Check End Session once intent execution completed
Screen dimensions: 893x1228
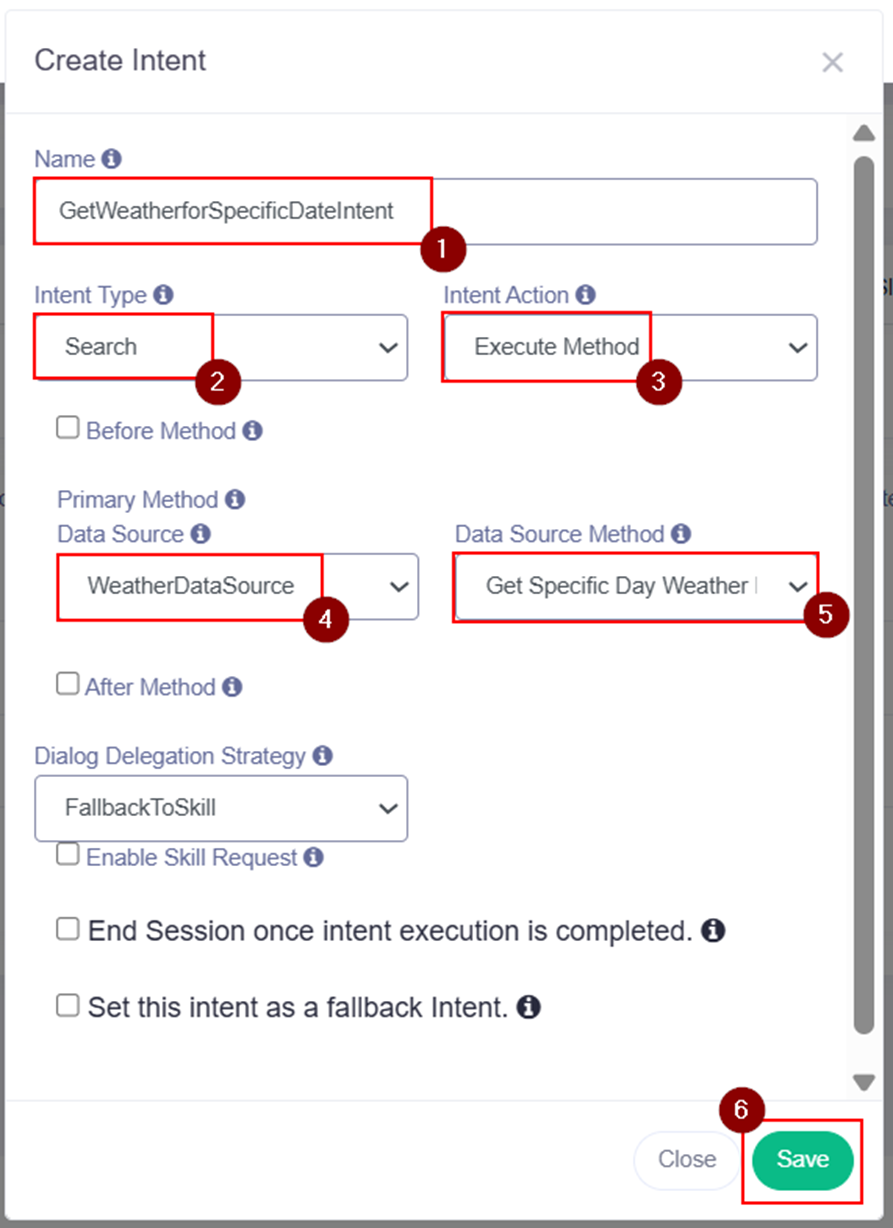[x=67, y=930]
